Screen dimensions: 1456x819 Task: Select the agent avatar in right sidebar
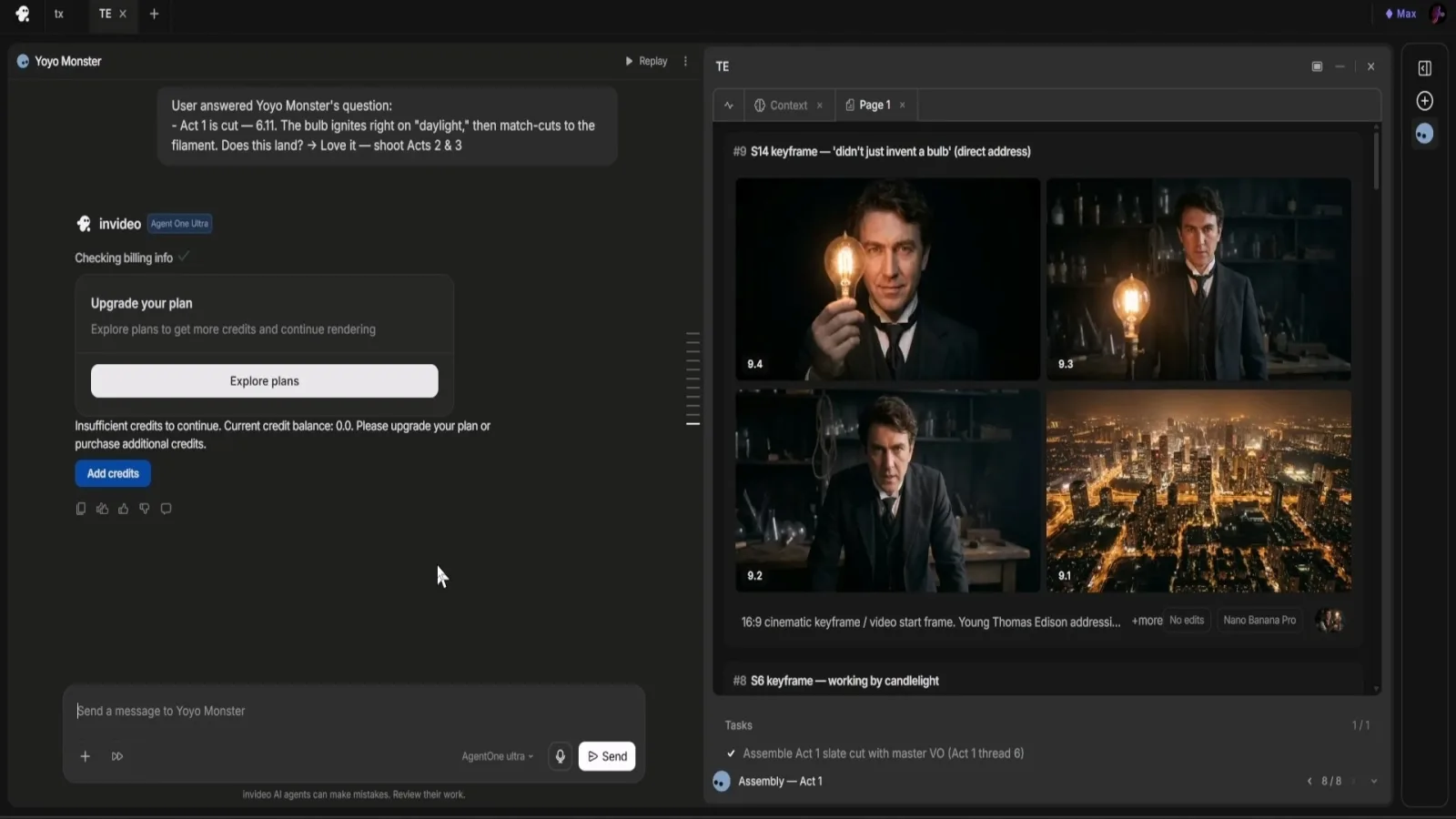(x=1425, y=134)
